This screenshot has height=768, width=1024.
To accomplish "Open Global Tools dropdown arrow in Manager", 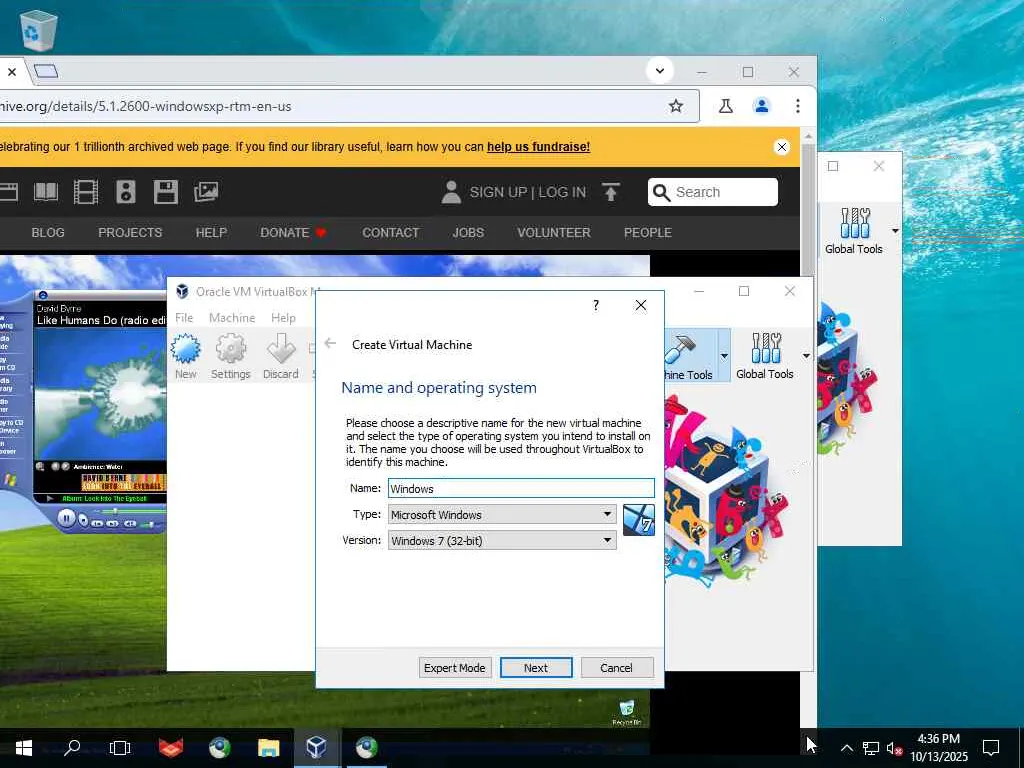I will [807, 356].
